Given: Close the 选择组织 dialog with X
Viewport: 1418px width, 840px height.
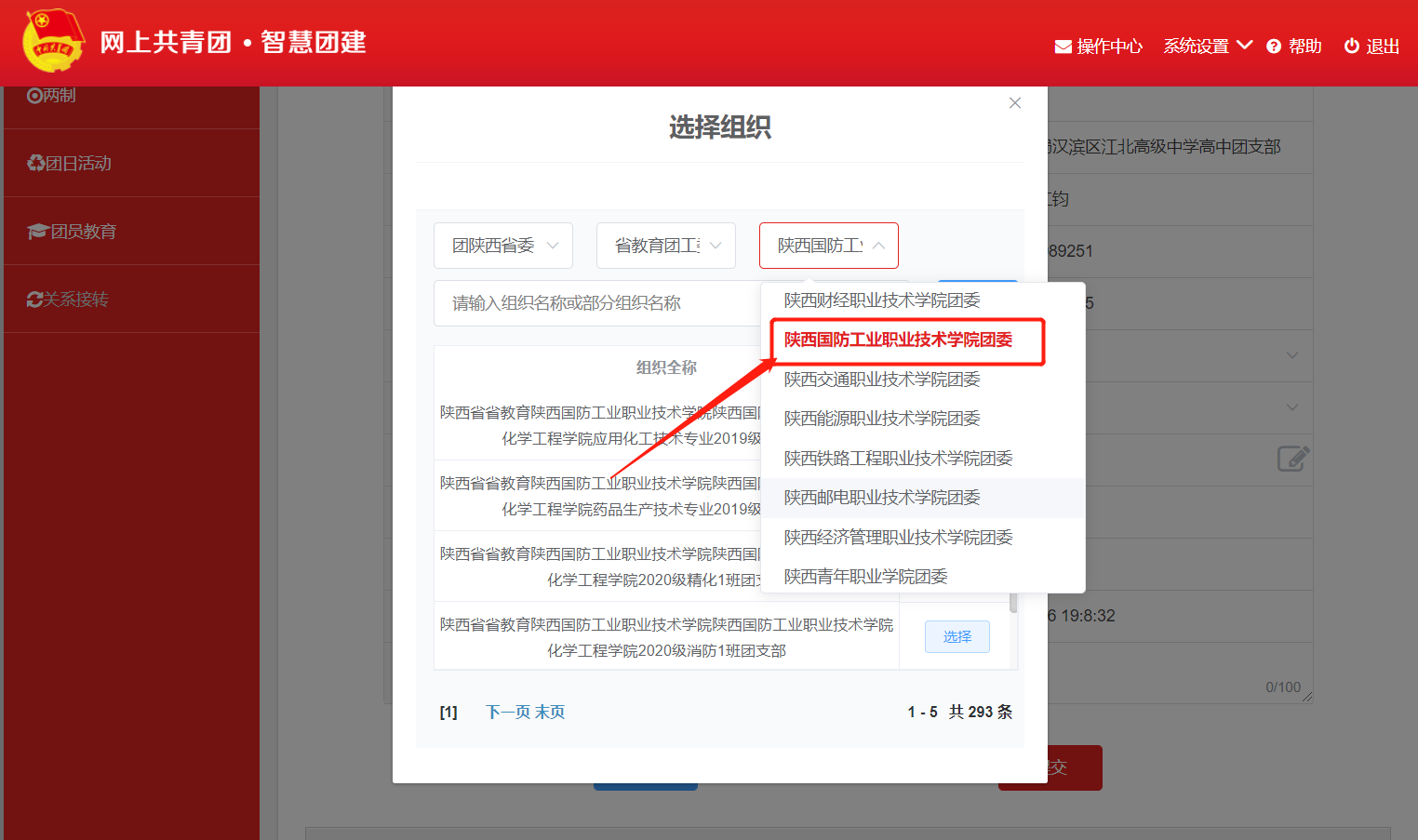Looking at the screenshot, I should click(1015, 103).
